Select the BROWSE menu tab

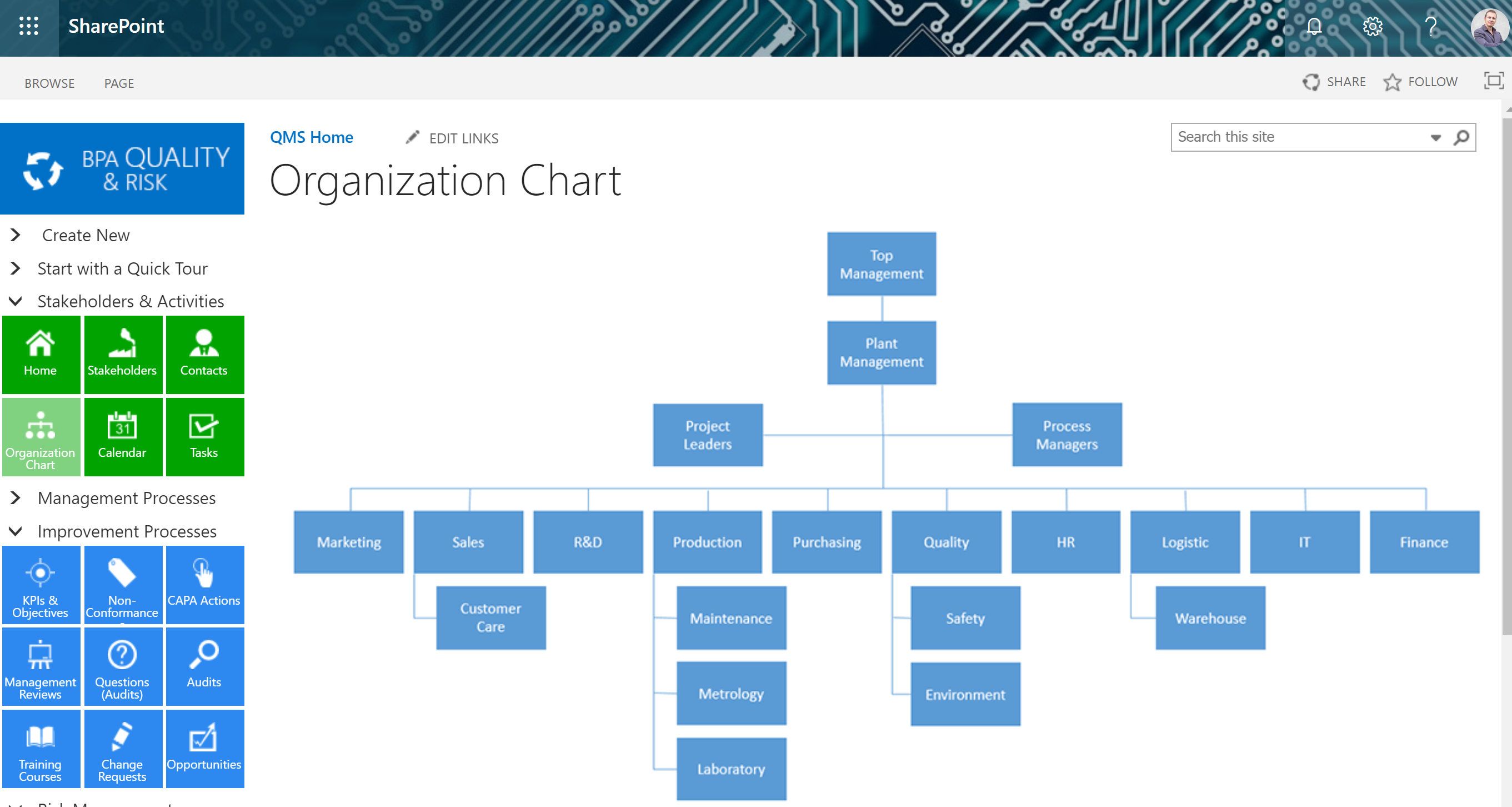[x=49, y=82]
